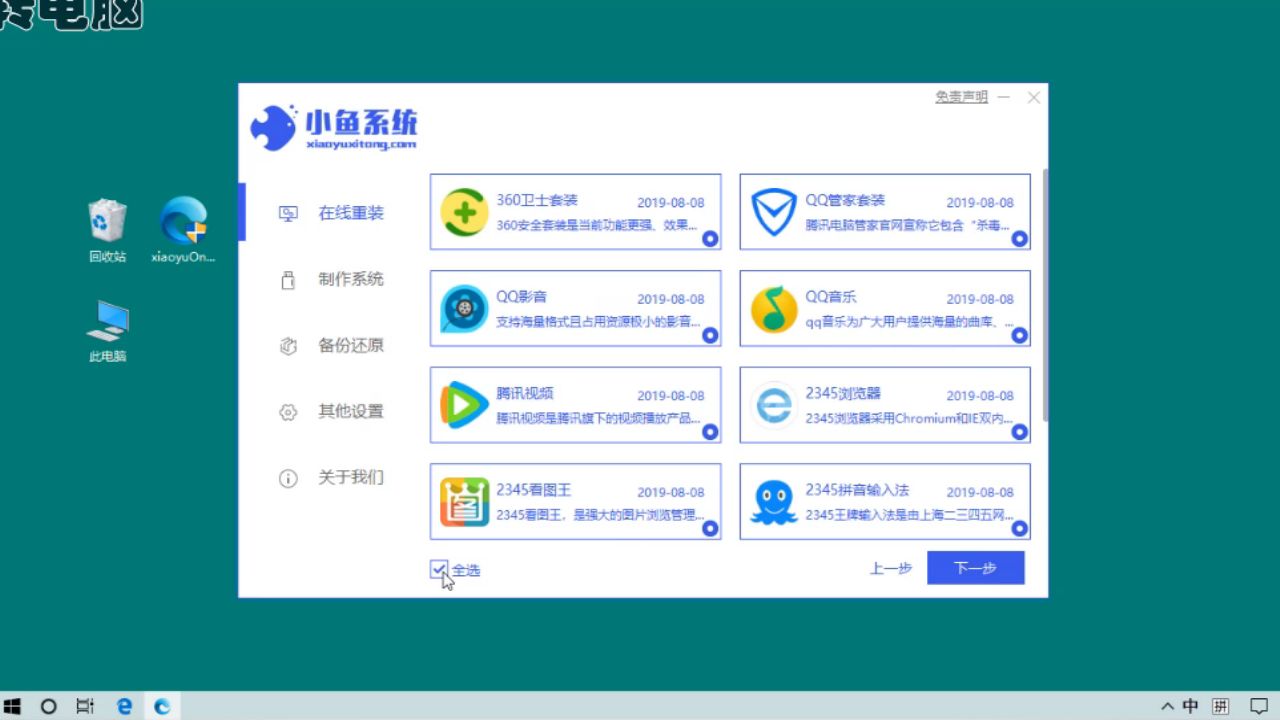Click the 2345看图王 icon
1280x720 pixels.
(x=464, y=502)
